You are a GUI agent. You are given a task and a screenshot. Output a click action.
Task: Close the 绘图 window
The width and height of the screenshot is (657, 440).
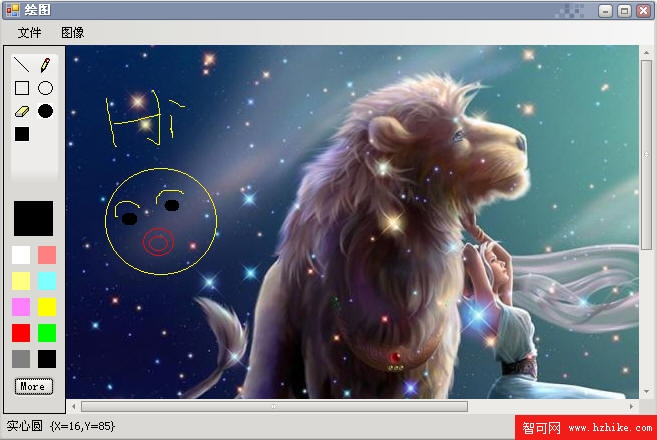tap(644, 10)
